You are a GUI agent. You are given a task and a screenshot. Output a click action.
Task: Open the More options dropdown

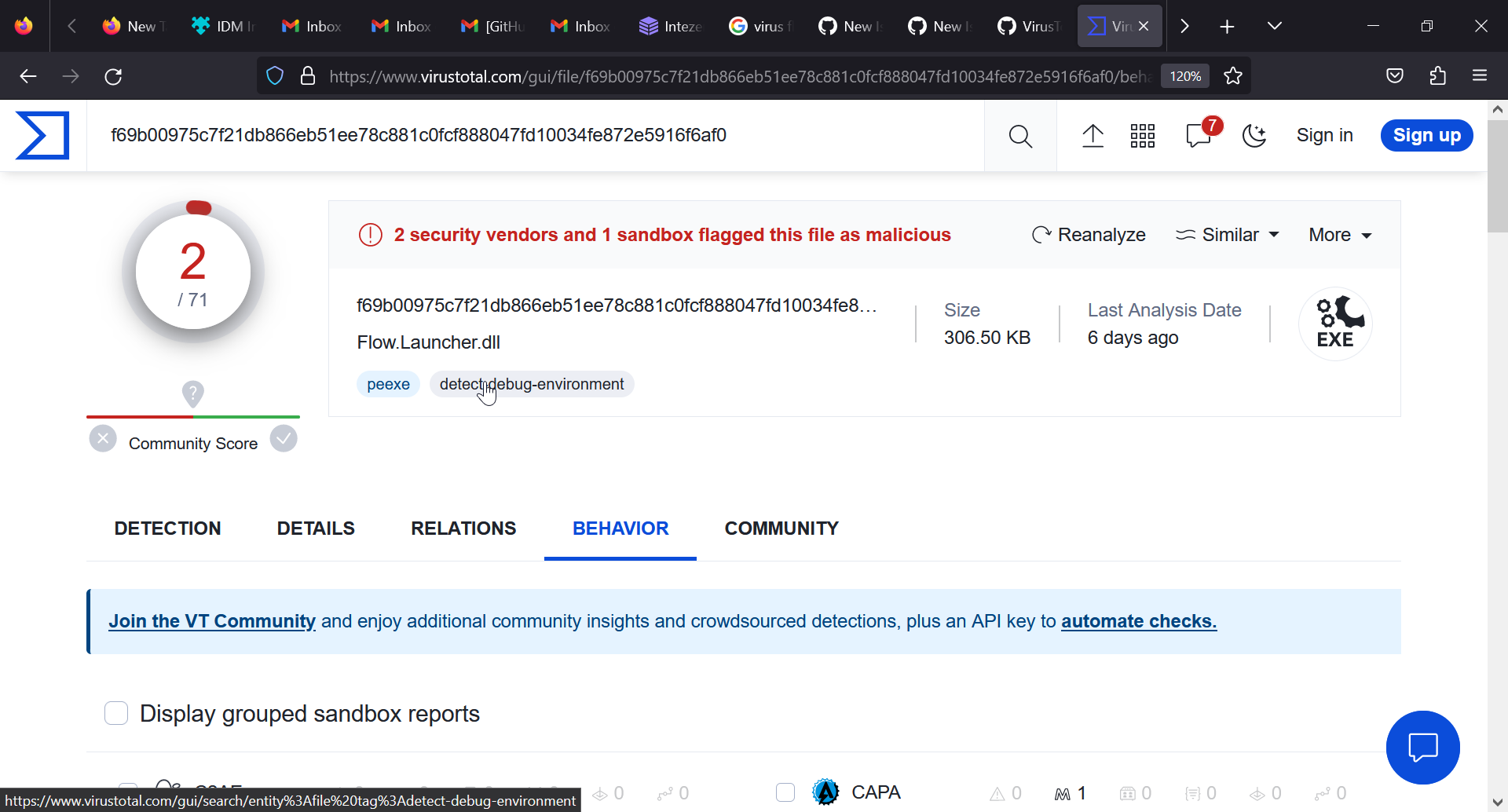point(1339,234)
